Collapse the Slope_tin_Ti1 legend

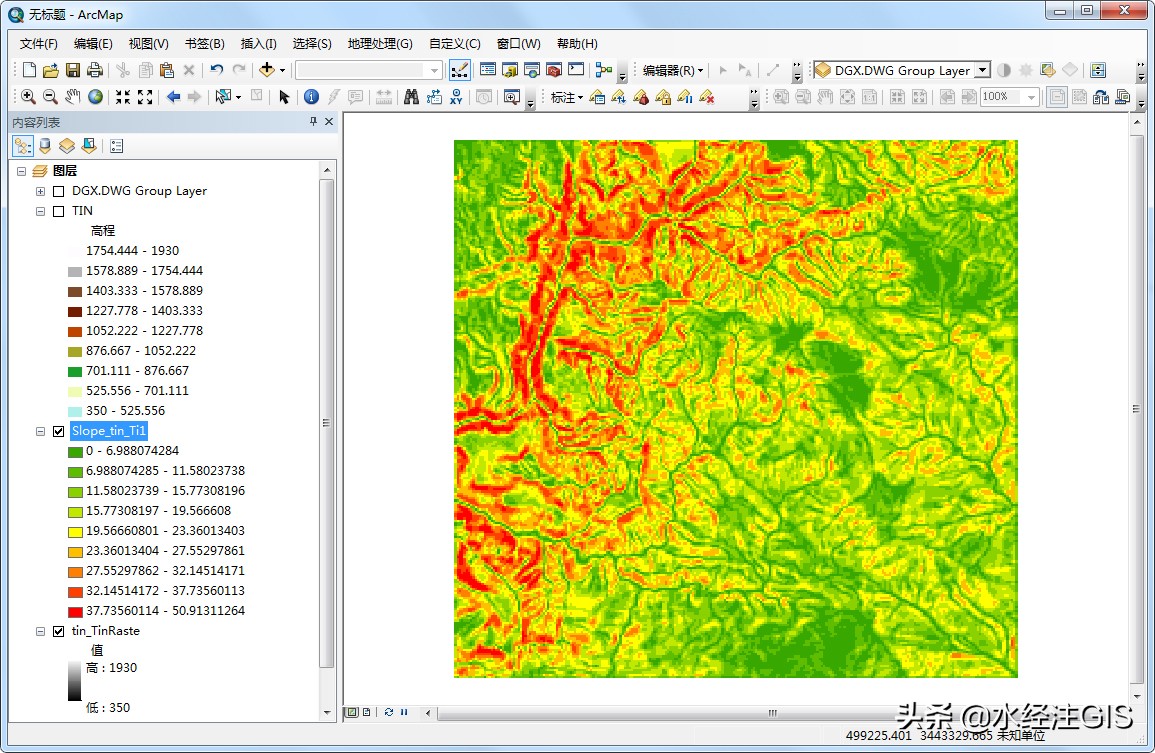pos(40,431)
